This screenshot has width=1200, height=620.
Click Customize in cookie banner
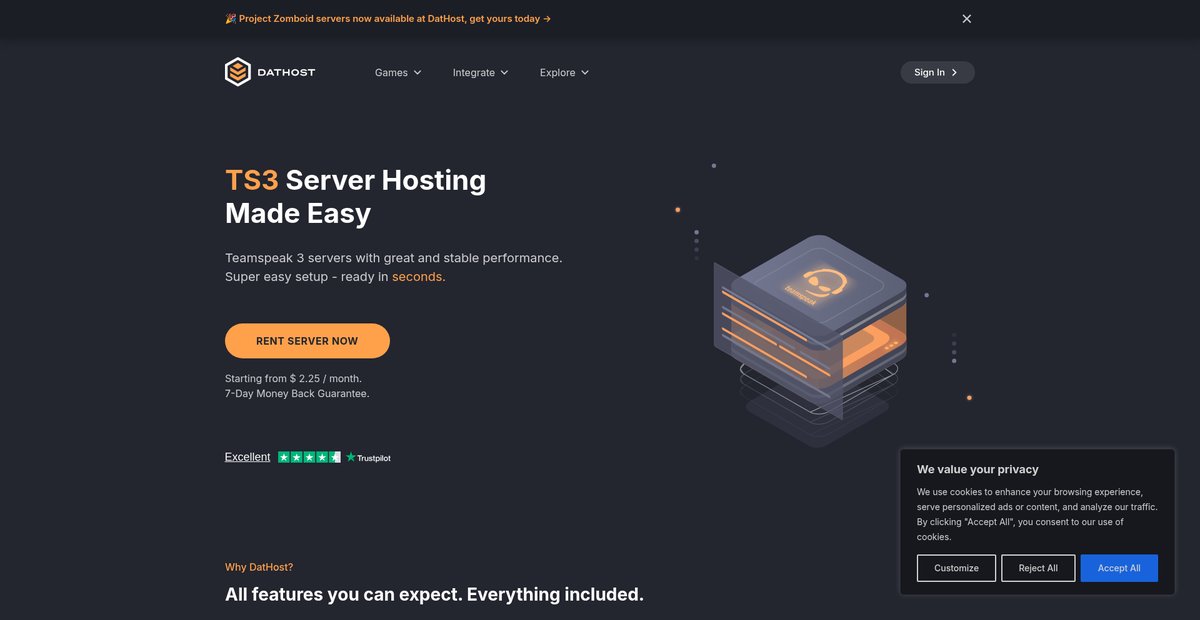tap(956, 568)
